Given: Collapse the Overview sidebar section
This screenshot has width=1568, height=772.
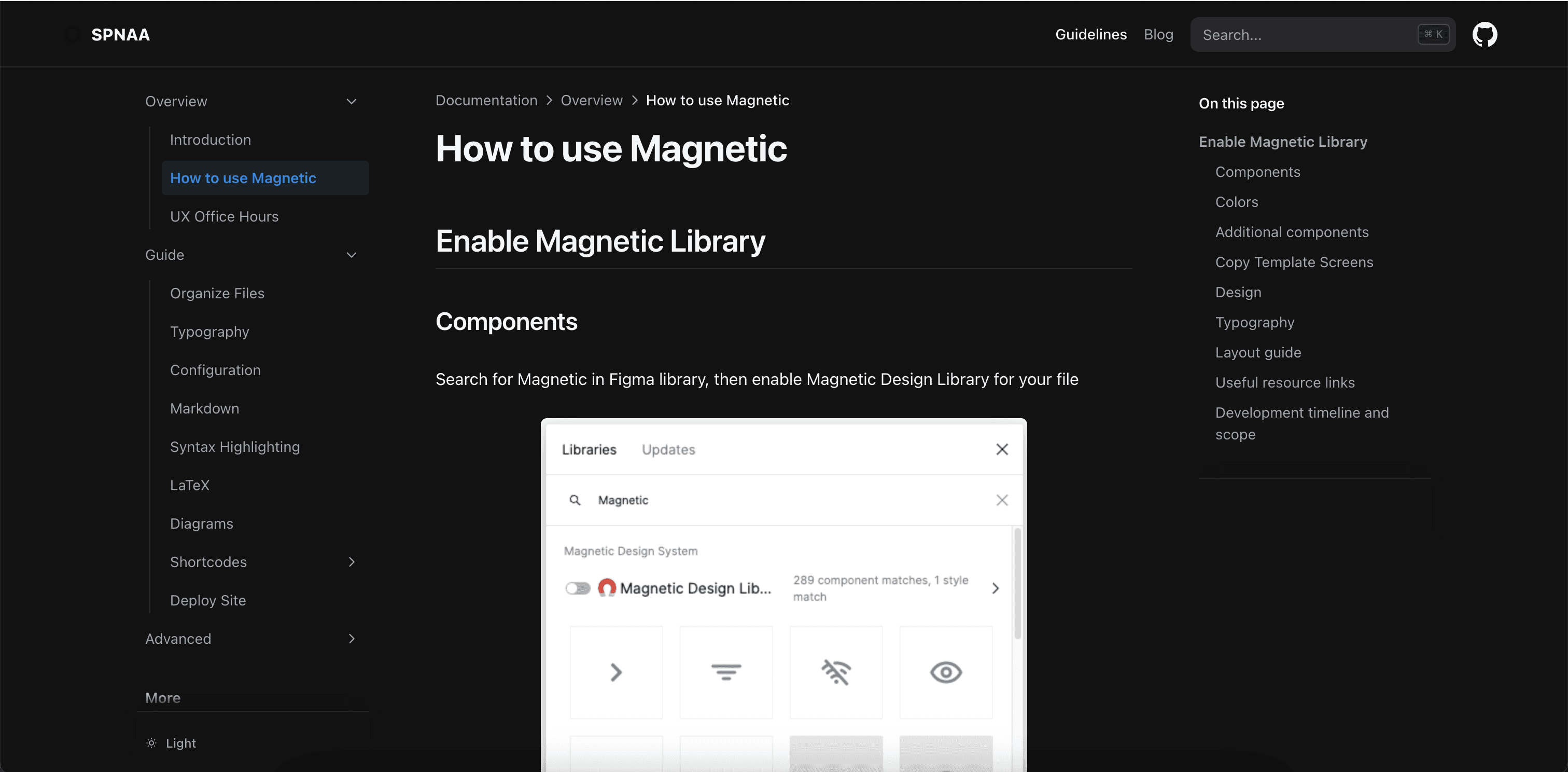Looking at the screenshot, I should click(351, 102).
